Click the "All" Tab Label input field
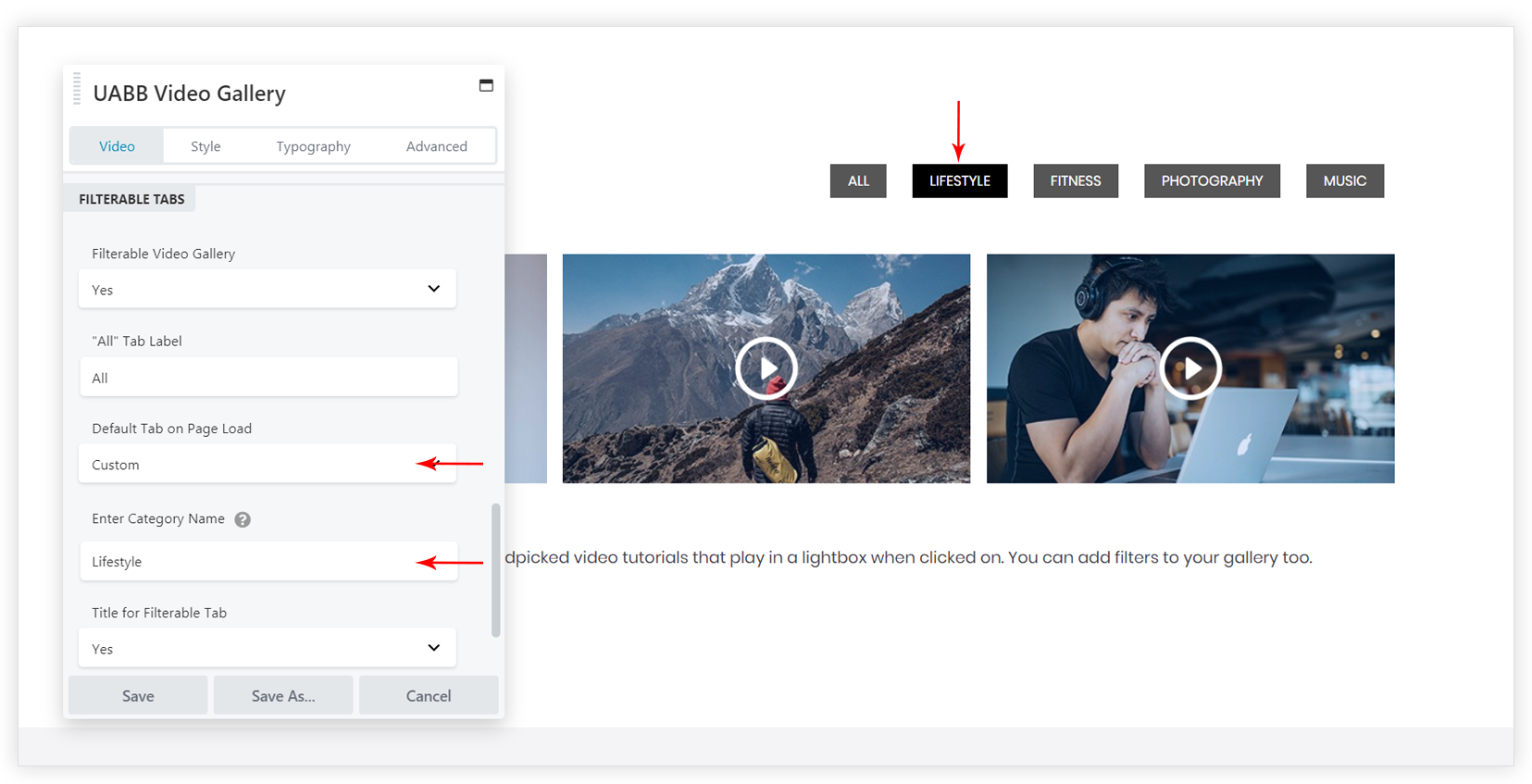 tap(268, 378)
